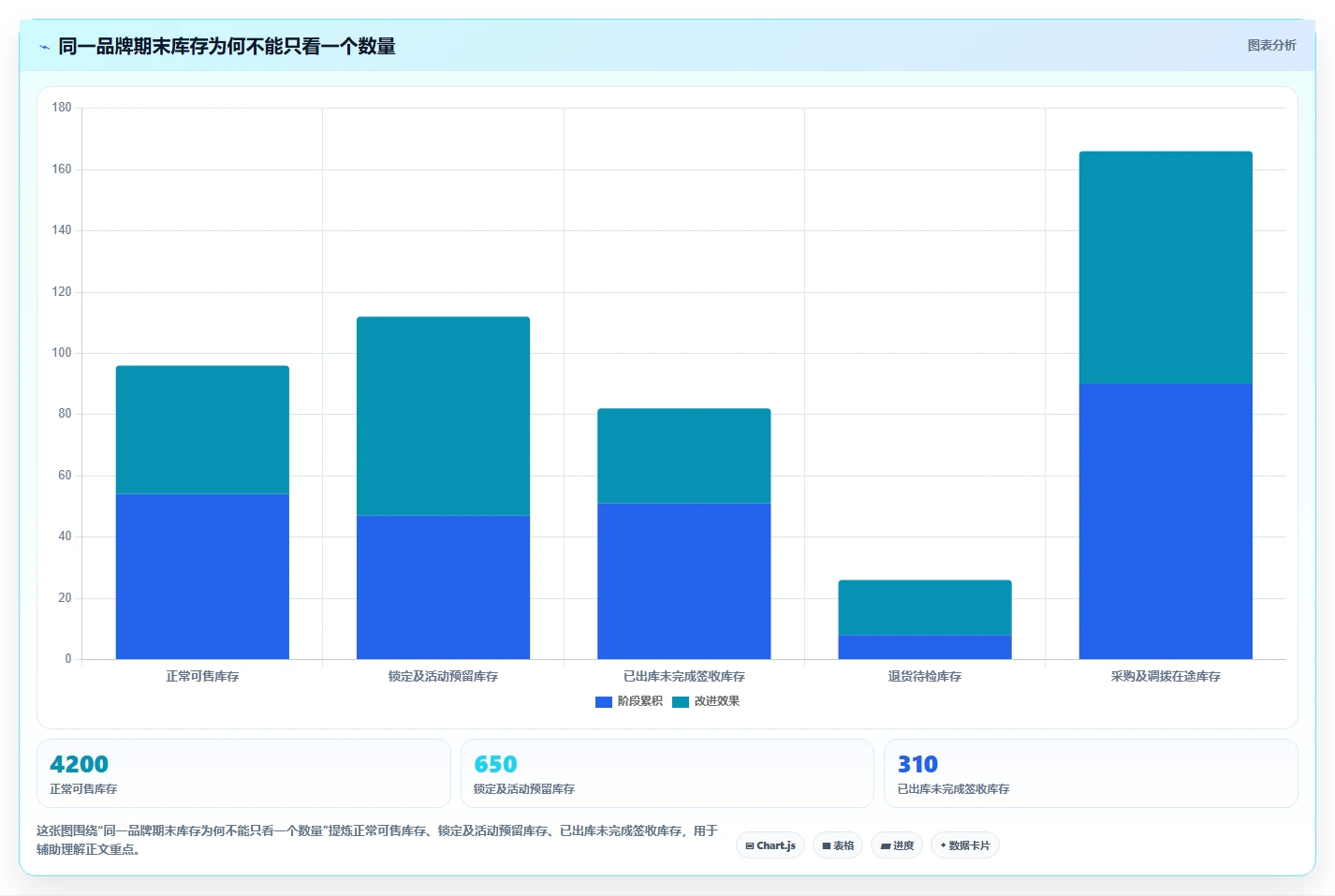Toggle the 改进效果 legend swatch
The image size is (1335, 896).
pos(681,701)
